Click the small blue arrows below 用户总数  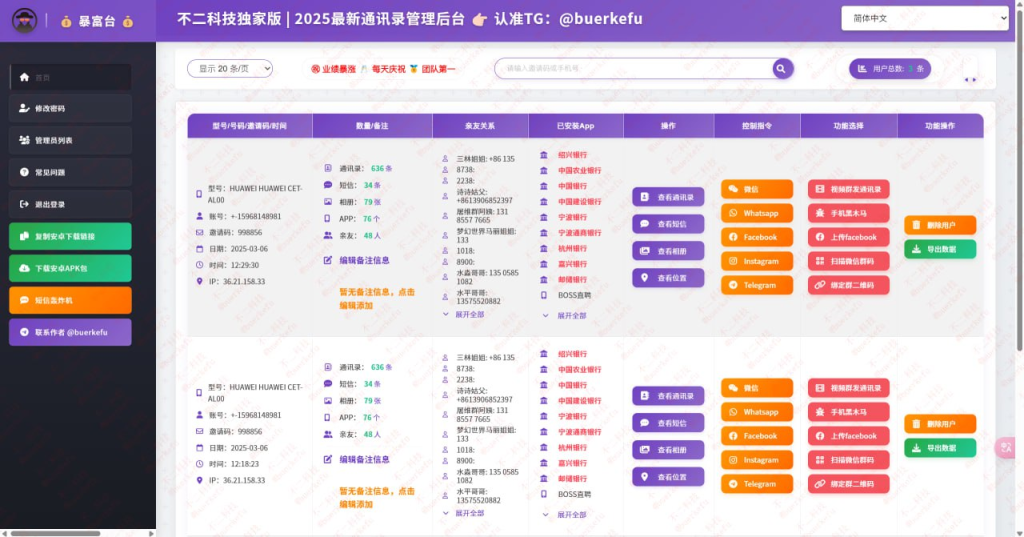point(970,80)
